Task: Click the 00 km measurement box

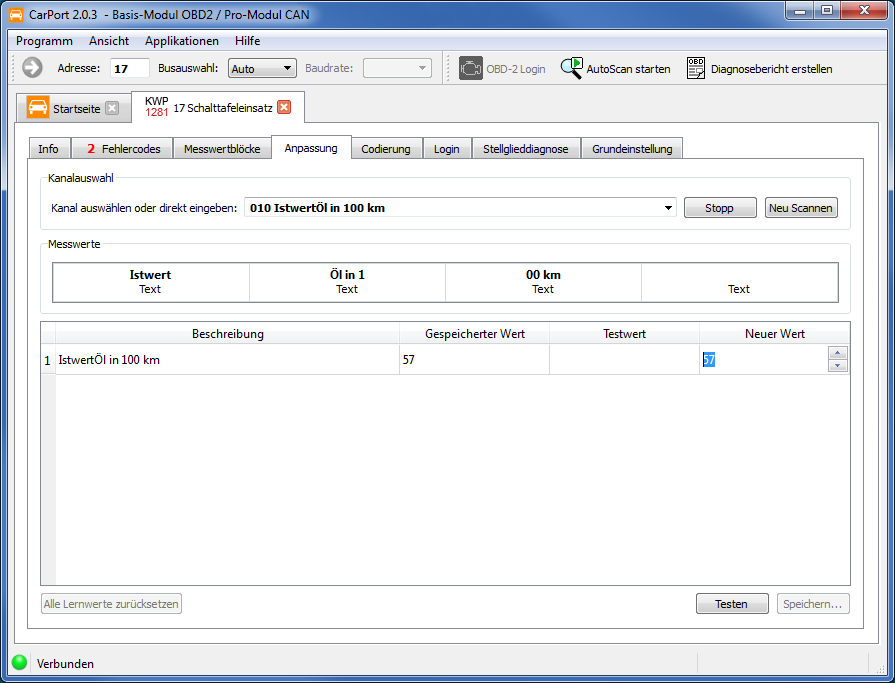Action: pos(543,282)
